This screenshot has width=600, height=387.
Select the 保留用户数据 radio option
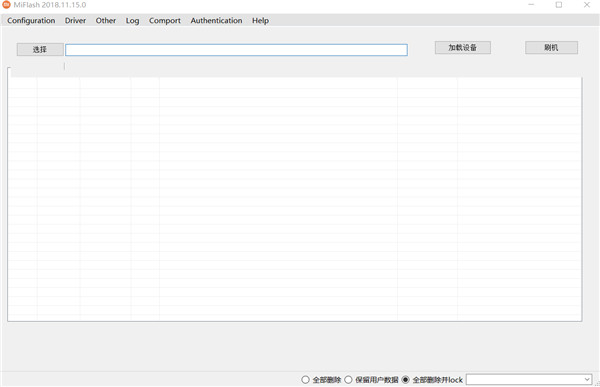click(372, 380)
